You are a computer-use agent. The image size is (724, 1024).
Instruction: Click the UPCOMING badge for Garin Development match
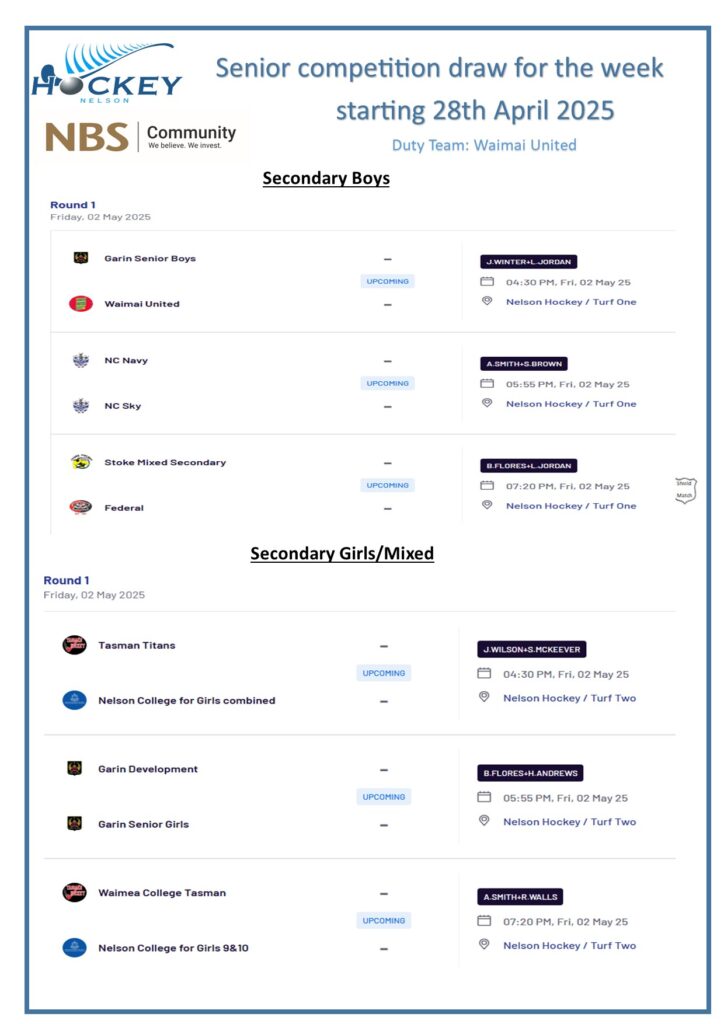(384, 797)
